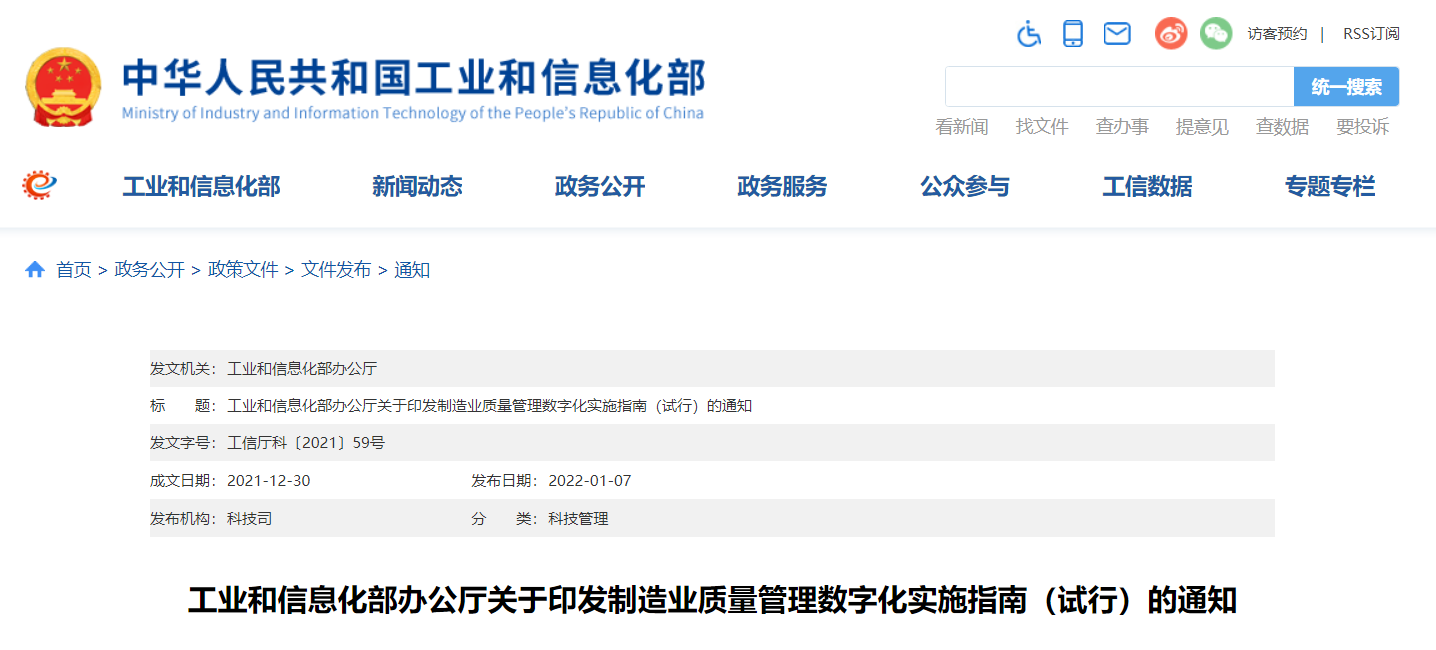Viewport: 1436px width, 650px height.
Task: Click the document number 工信厅科〔2021〕59号
Action: coord(306,443)
